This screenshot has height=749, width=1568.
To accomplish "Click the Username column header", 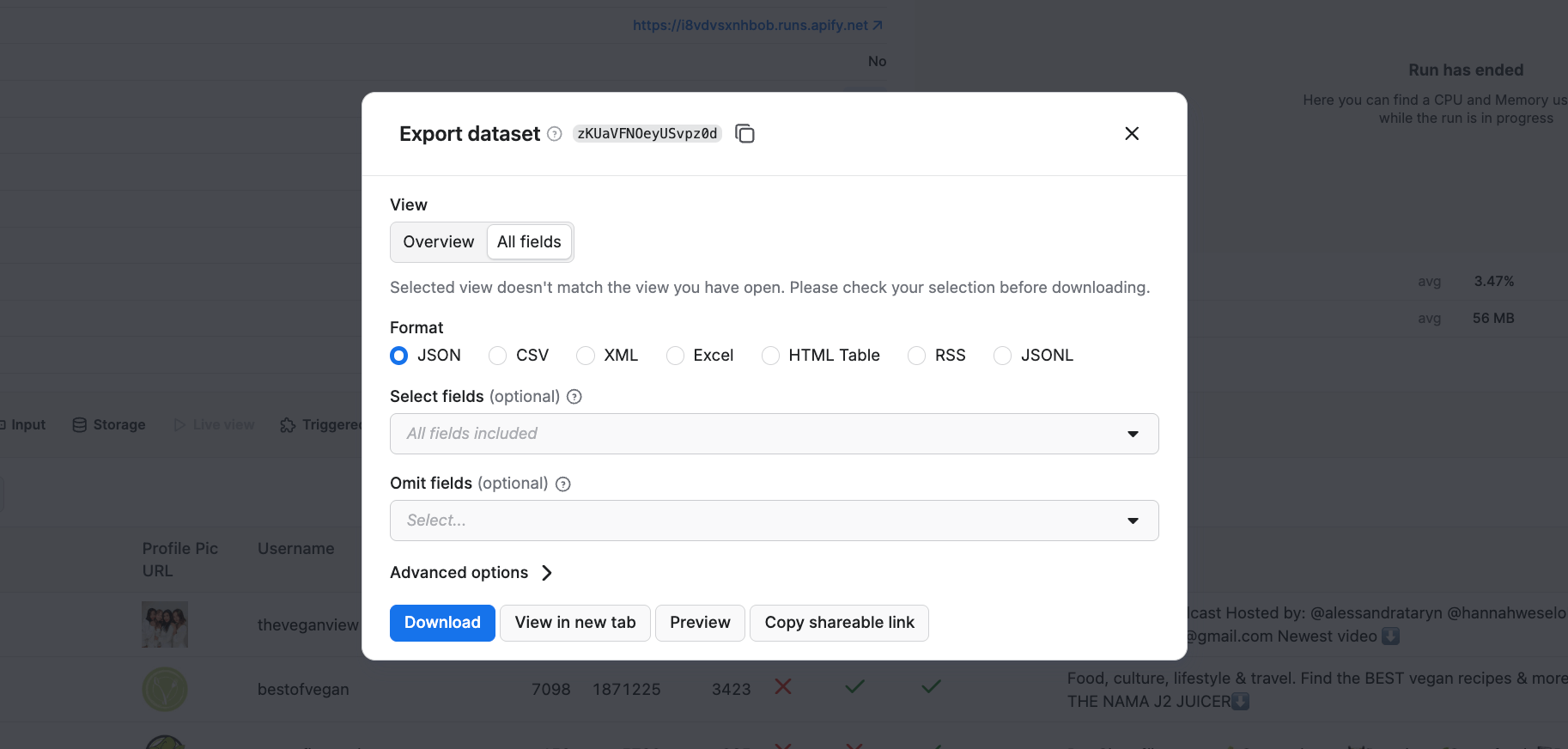I will pos(296,549).
